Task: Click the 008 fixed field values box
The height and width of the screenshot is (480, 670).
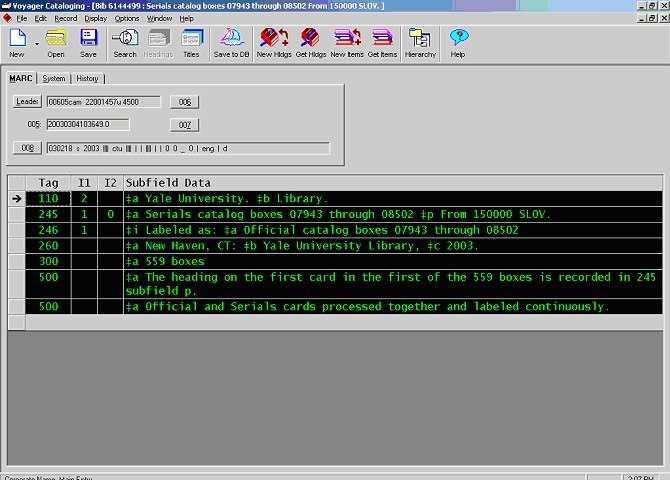Action: [x=188, y=148]
